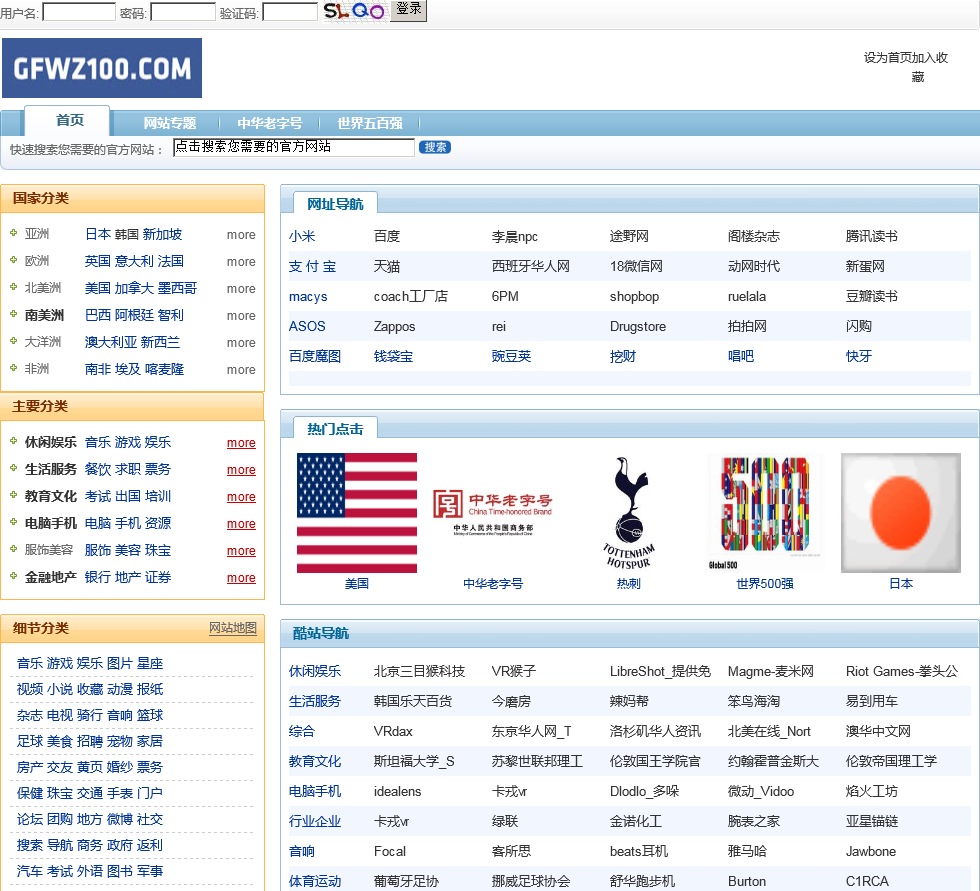This screenshot has height=891, width=980.
Task: Open the macys link
Action: click(308, 296)
